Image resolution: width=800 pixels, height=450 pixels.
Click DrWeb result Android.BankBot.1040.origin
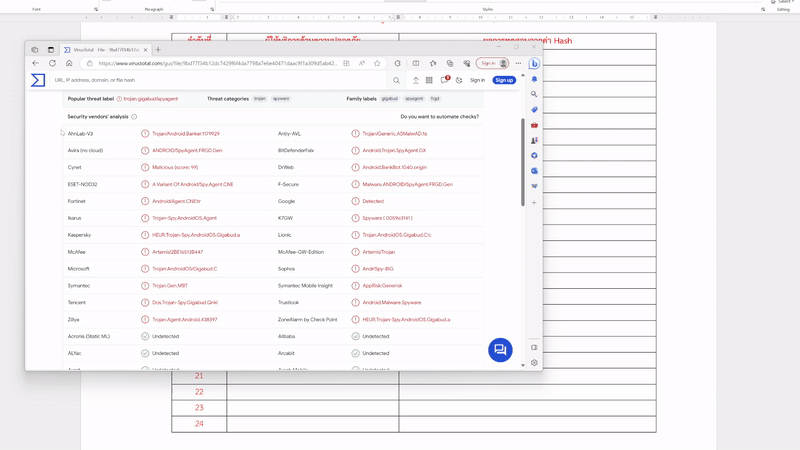(x=394, y=167)
